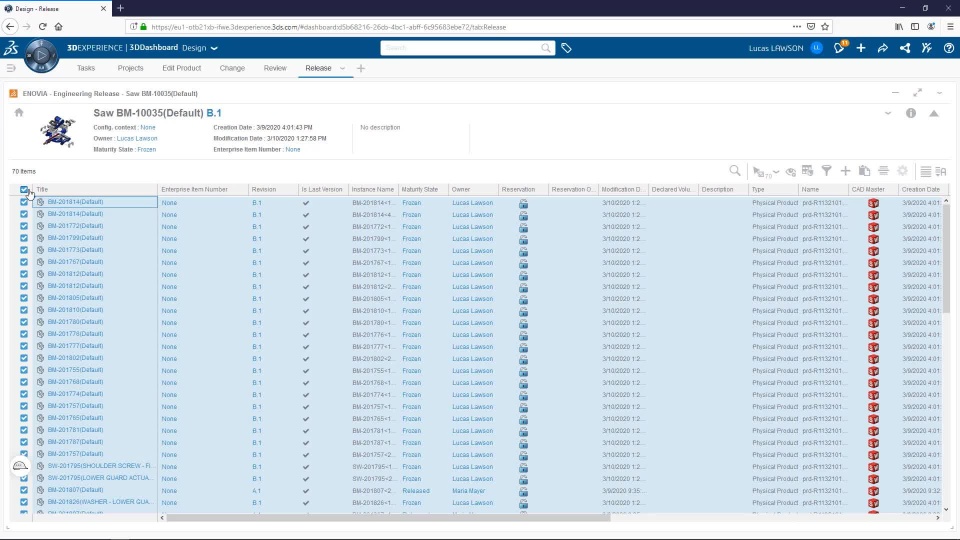The height and width of the screenshot is (540, 960).
Task: Uncheck the BM-201799(Default) row checkbox
Action: point(24,238)
